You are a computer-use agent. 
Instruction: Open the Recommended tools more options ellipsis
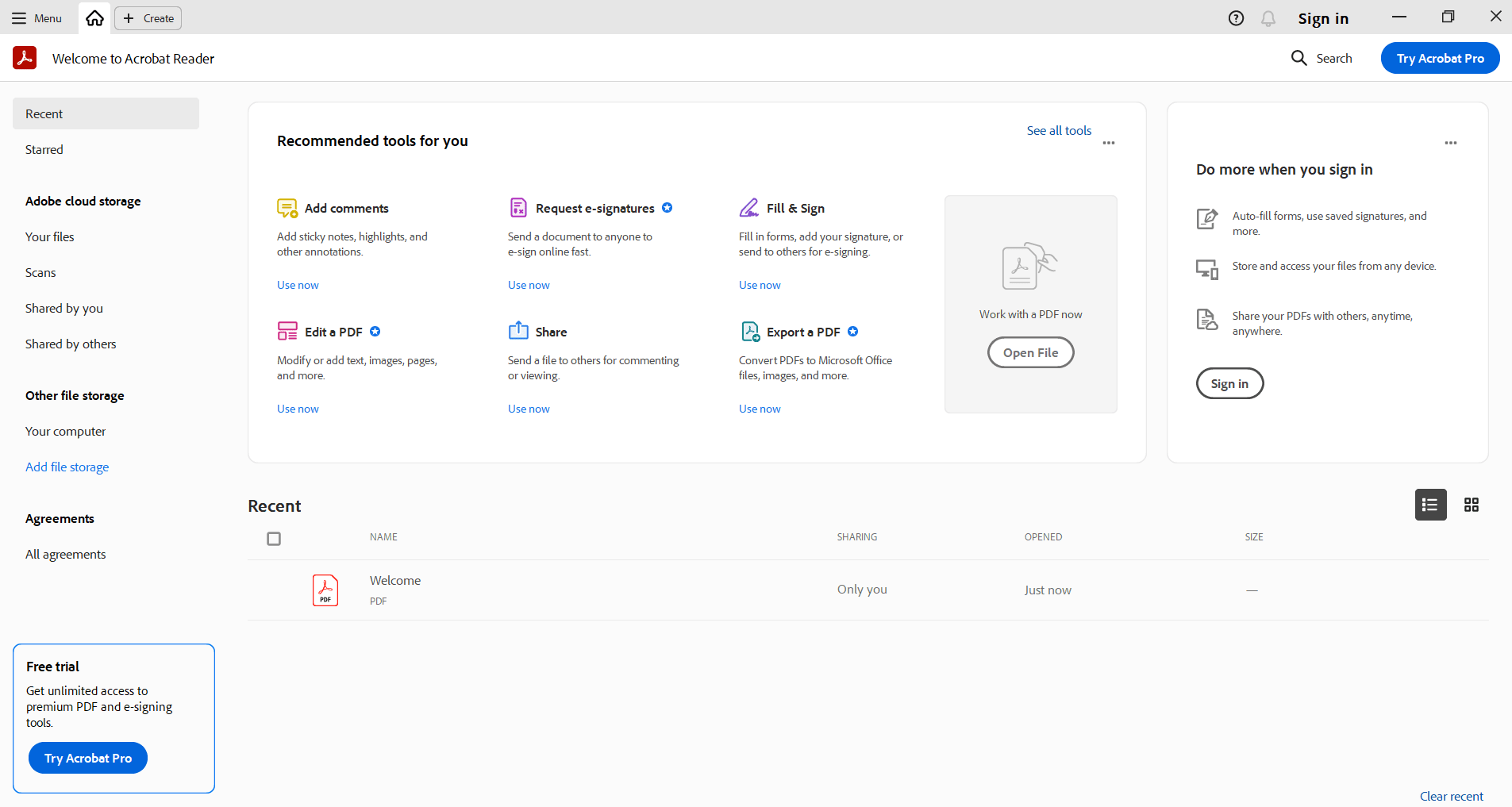pyautogui.click(x=1109, y=143)
